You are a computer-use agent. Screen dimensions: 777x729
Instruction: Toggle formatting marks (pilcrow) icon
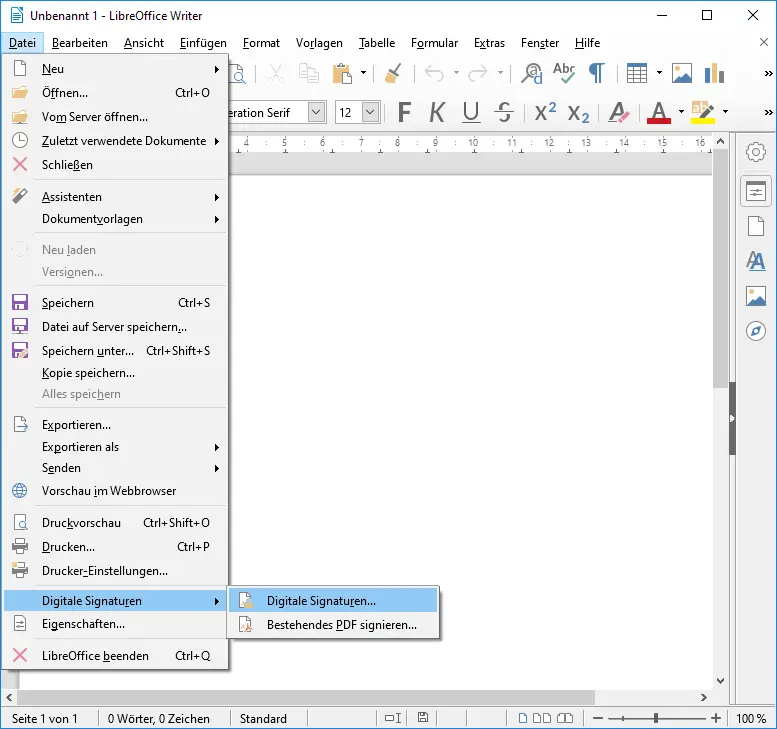coord(597,73)
